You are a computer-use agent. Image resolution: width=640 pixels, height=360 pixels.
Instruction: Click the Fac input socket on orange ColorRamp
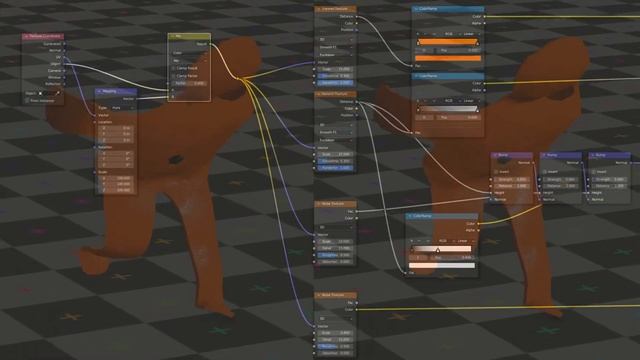click(x=412, y=66)
